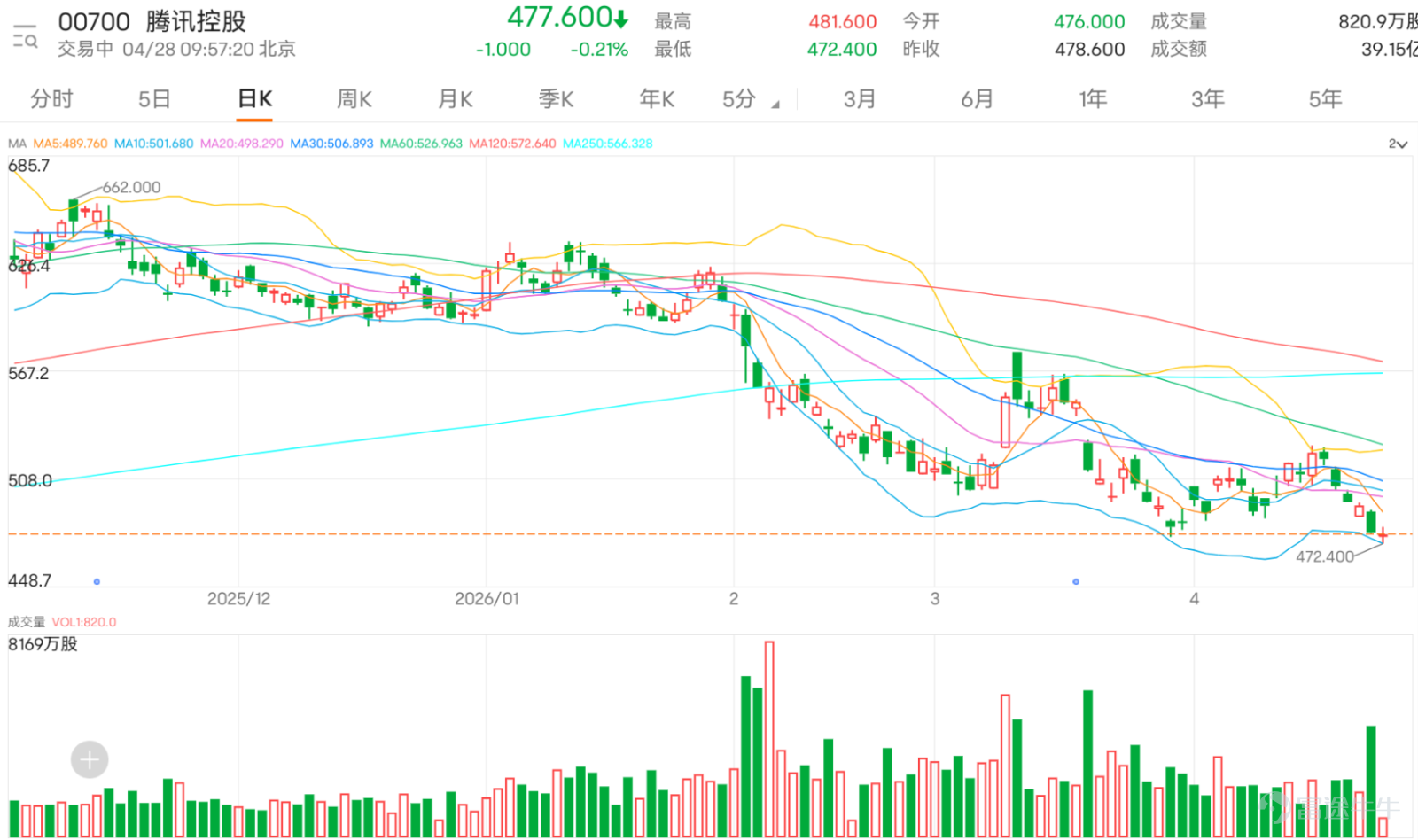Click the MA30:506.893 indicator label

click(x=331, y=144)
